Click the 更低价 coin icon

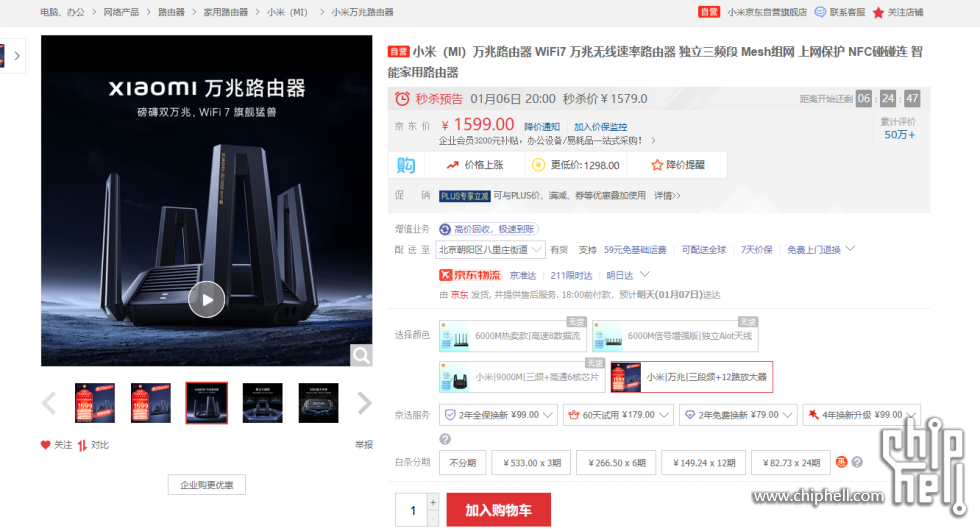coord(538,165)
